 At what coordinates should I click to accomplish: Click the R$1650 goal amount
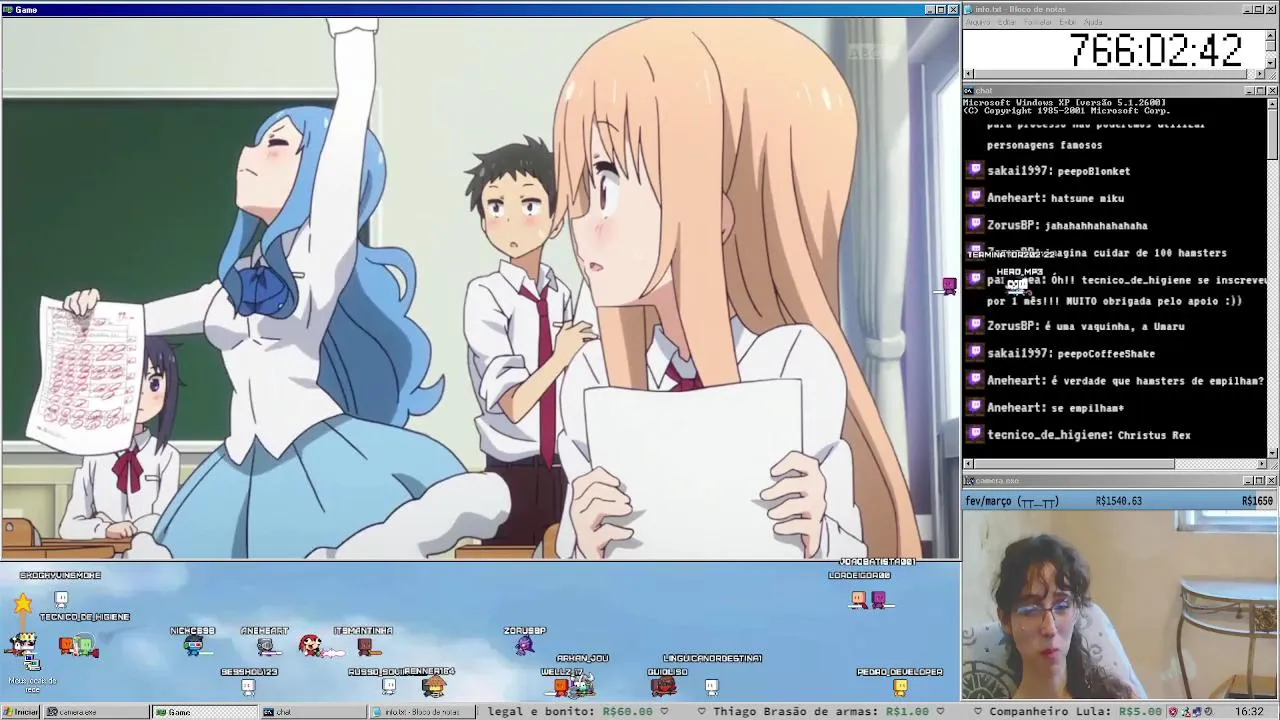[1257, 501]
